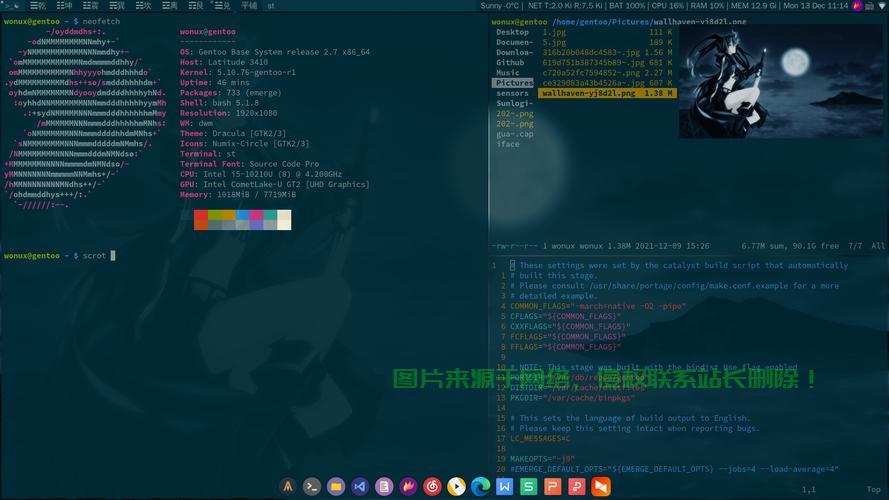This screenshot has width=889, height=500.
Task: Launch WPS Writer blue W icon
Action: (505, 486)
